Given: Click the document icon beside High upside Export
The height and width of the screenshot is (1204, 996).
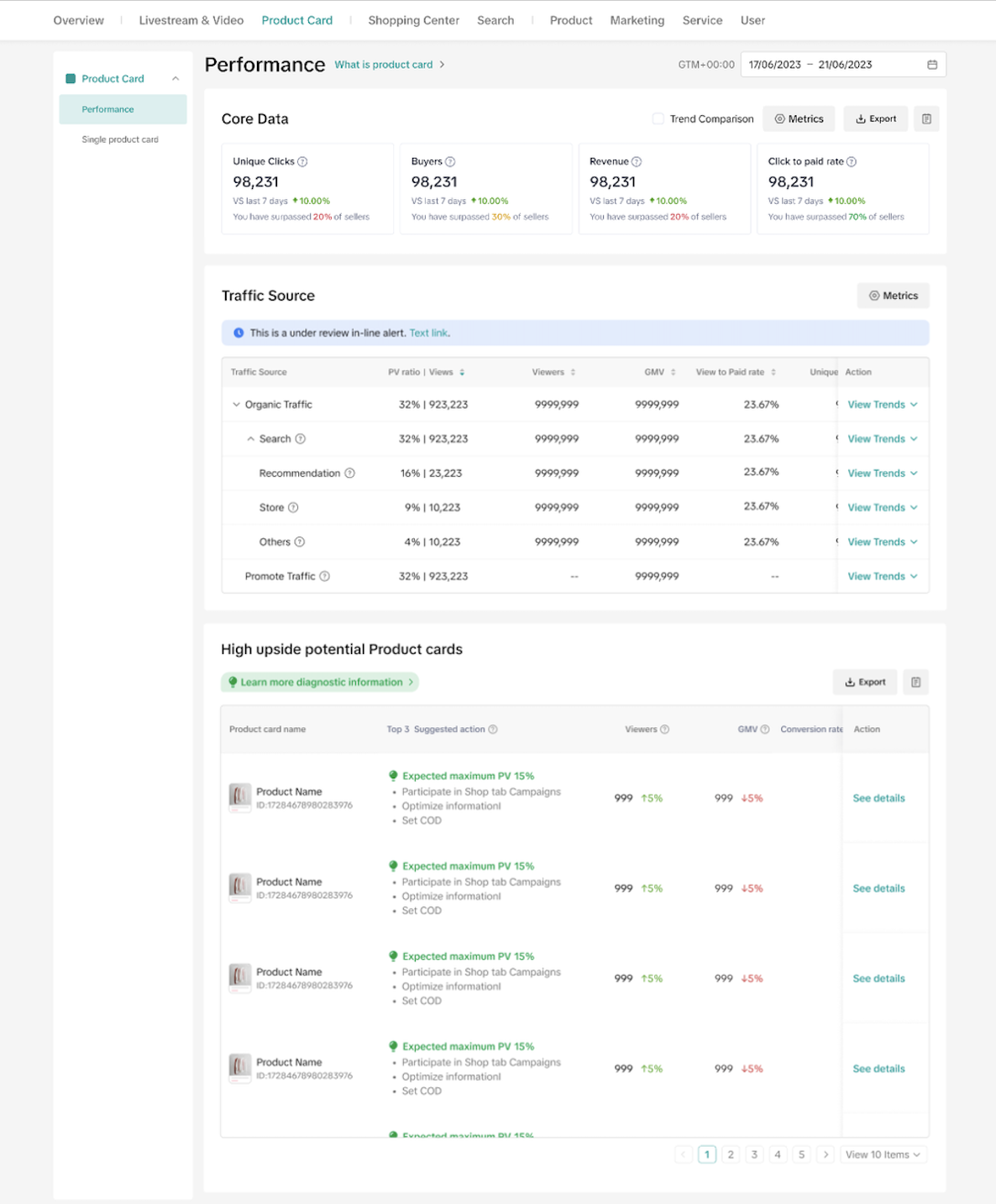Looking at the screenshot, I should [915, 683].
